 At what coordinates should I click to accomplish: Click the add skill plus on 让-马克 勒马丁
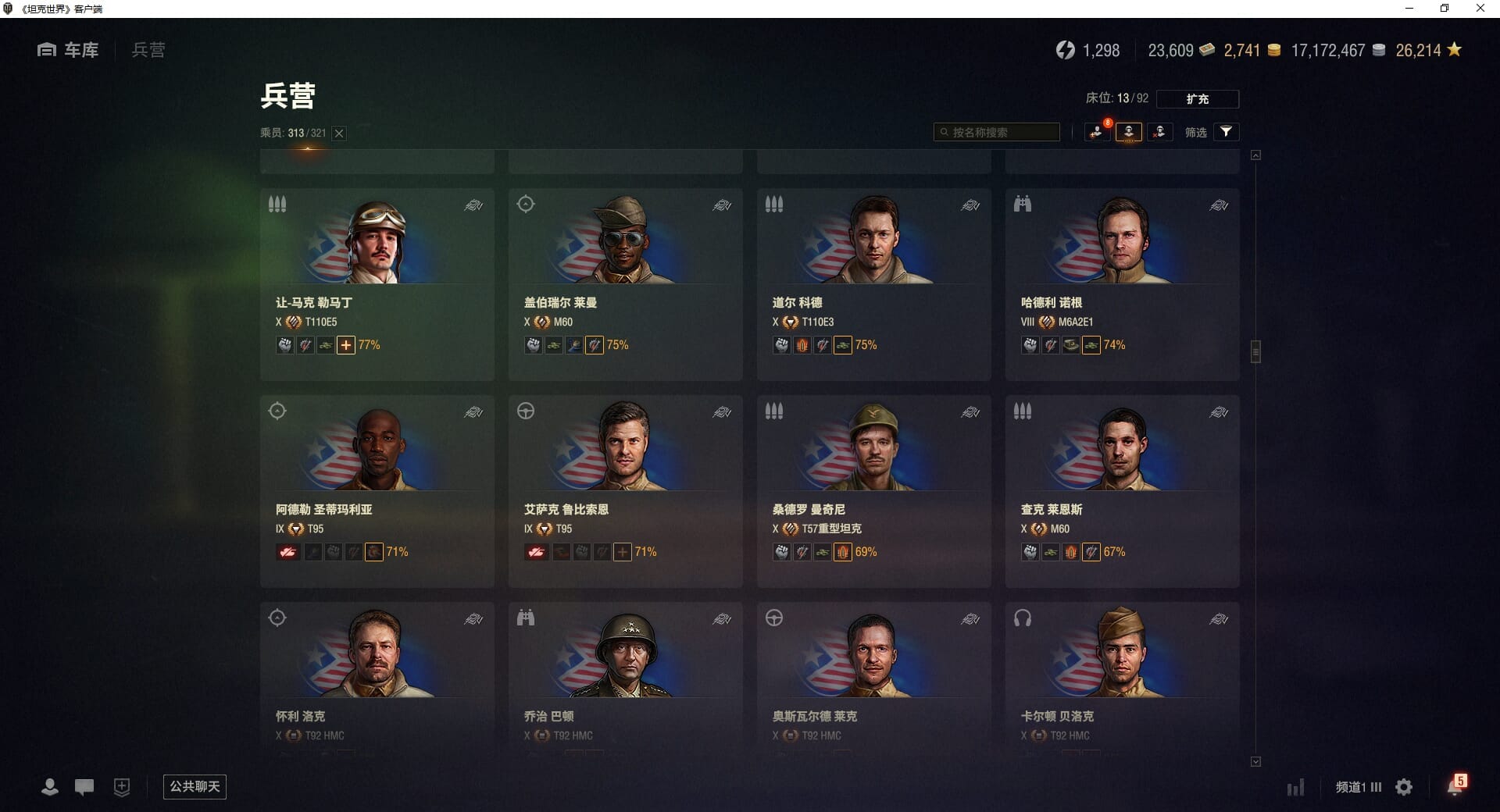point(346,345)
